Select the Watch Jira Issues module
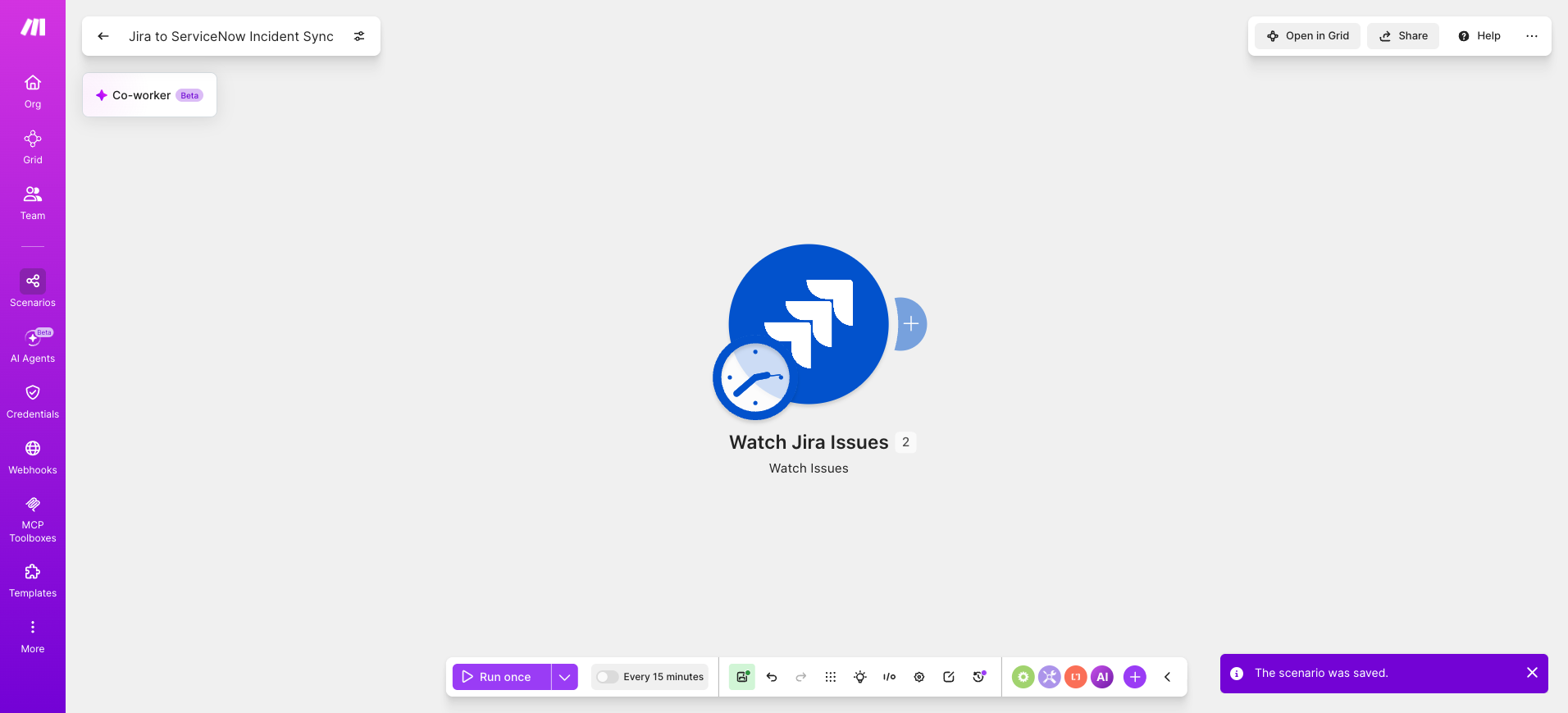Image resolution: width=1568 pixels, height=713 pixels. (809, 324)
